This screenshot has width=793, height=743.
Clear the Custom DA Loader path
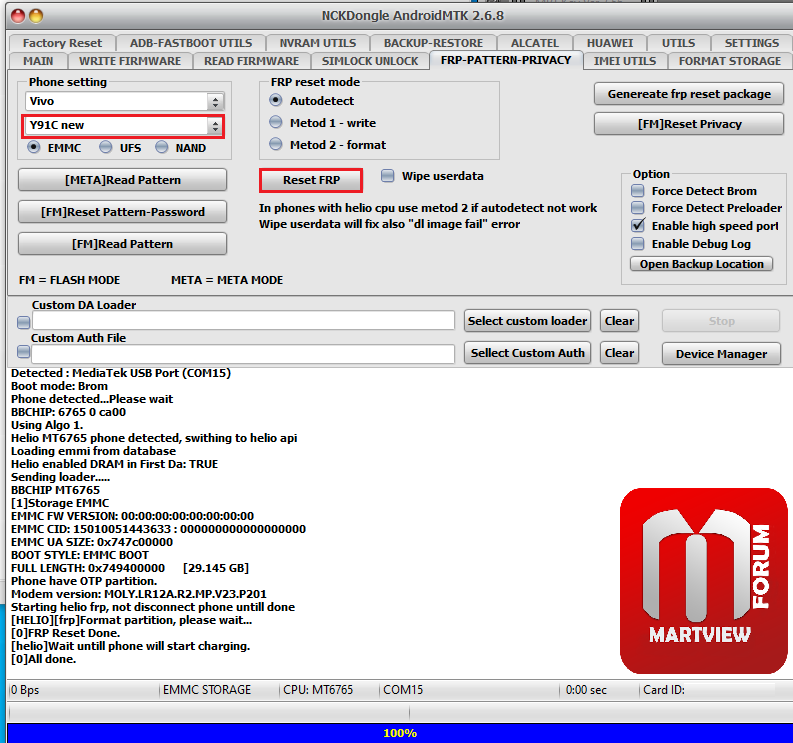click(x=619, y=321)
